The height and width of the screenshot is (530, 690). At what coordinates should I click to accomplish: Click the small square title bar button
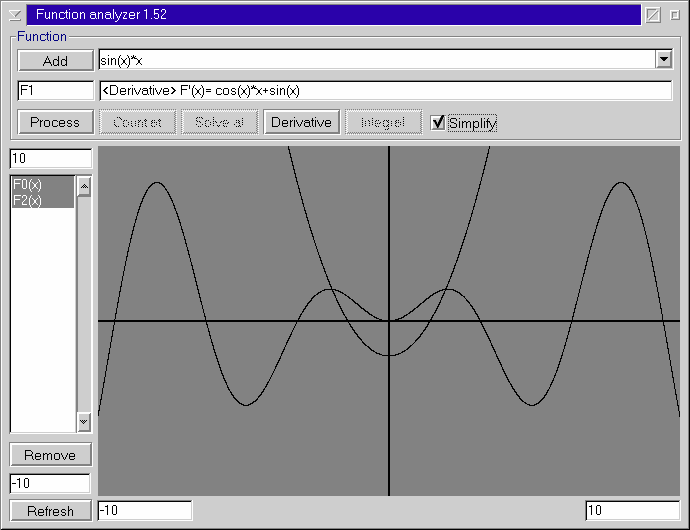point(675,15)
